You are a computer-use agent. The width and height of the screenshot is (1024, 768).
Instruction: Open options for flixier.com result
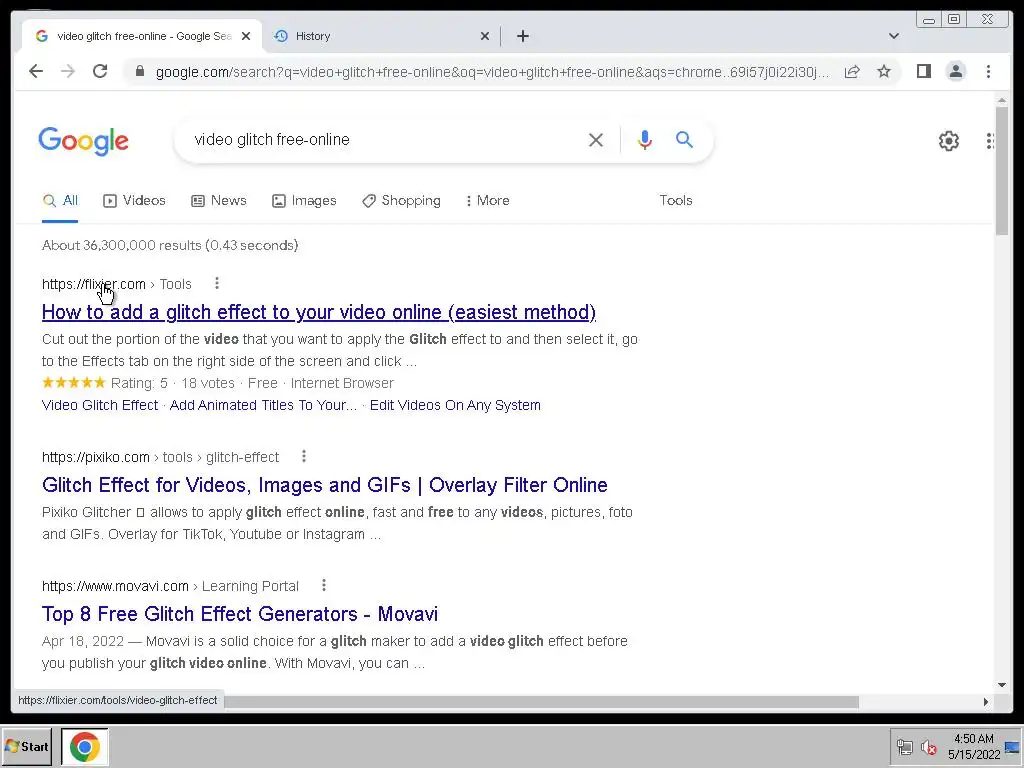click(217, 283)
